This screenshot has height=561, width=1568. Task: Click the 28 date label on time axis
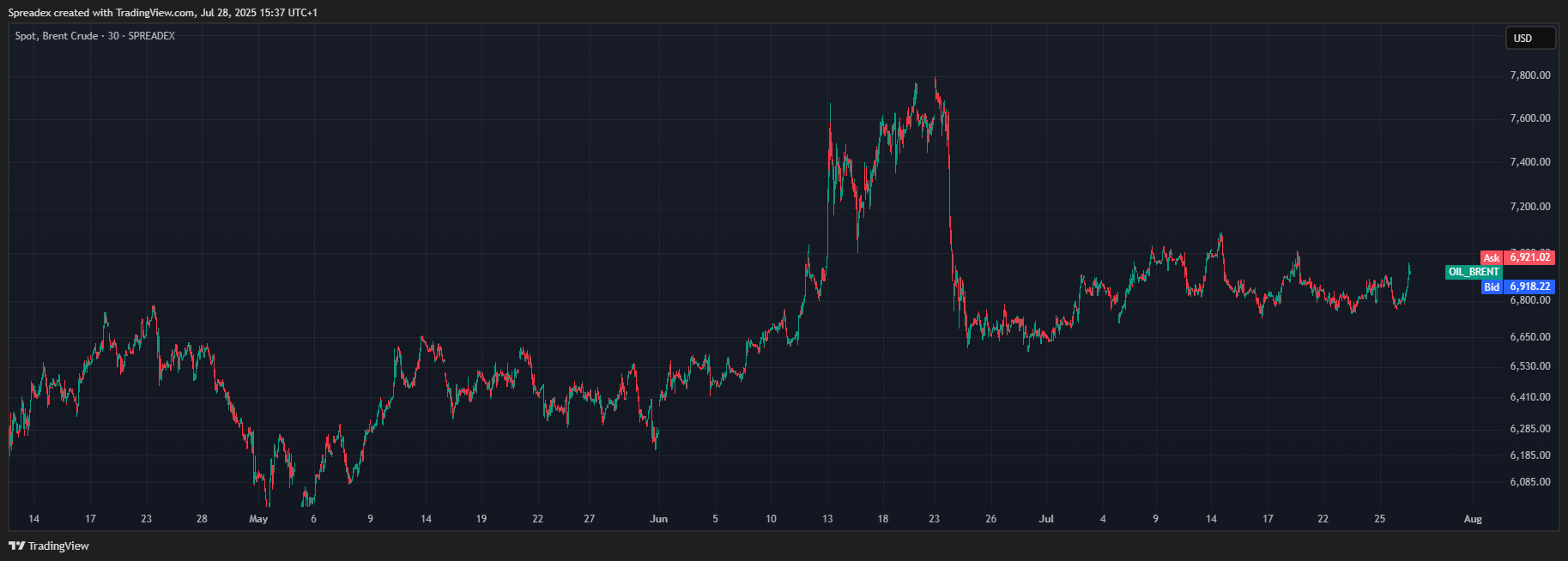(x=202, y=519)
